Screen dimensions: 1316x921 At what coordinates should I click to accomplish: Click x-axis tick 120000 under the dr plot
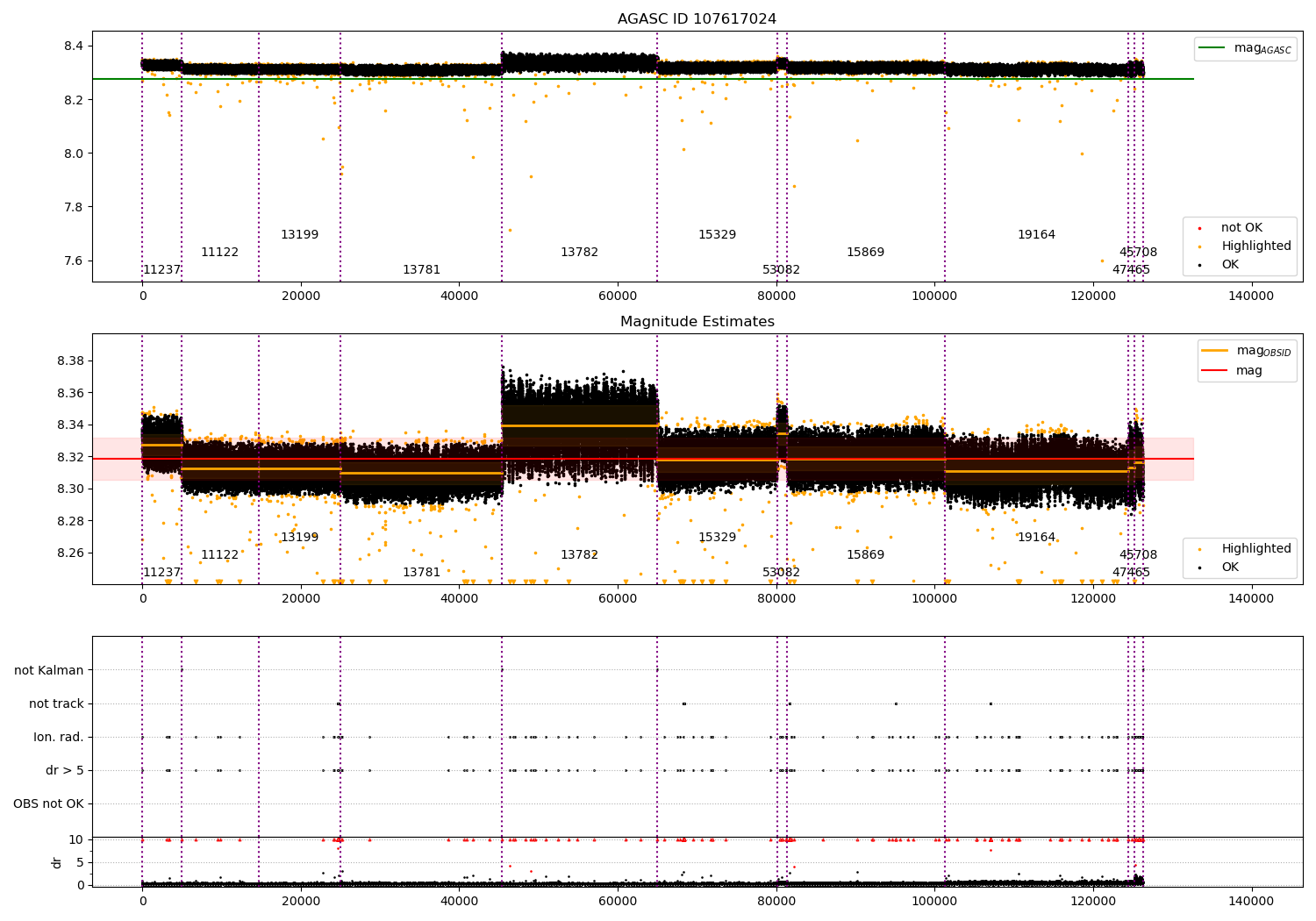click(x=1093, y=902)
